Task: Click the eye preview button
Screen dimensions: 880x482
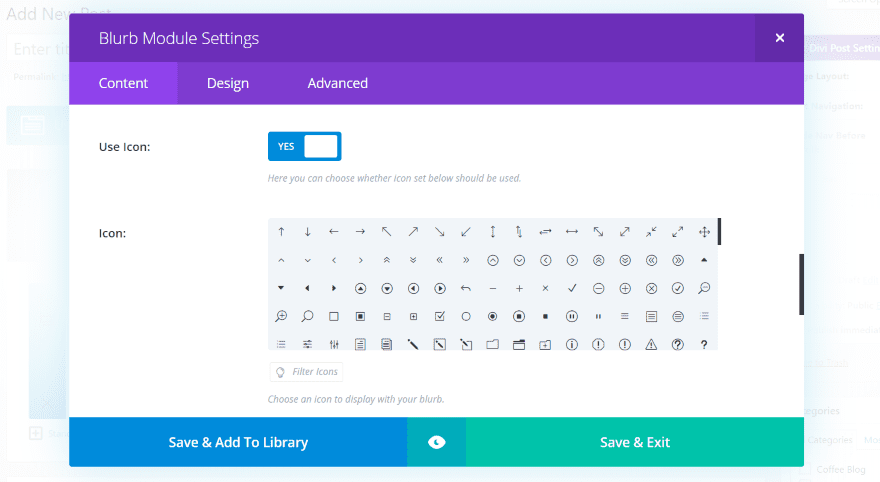Action: [436, 442]
